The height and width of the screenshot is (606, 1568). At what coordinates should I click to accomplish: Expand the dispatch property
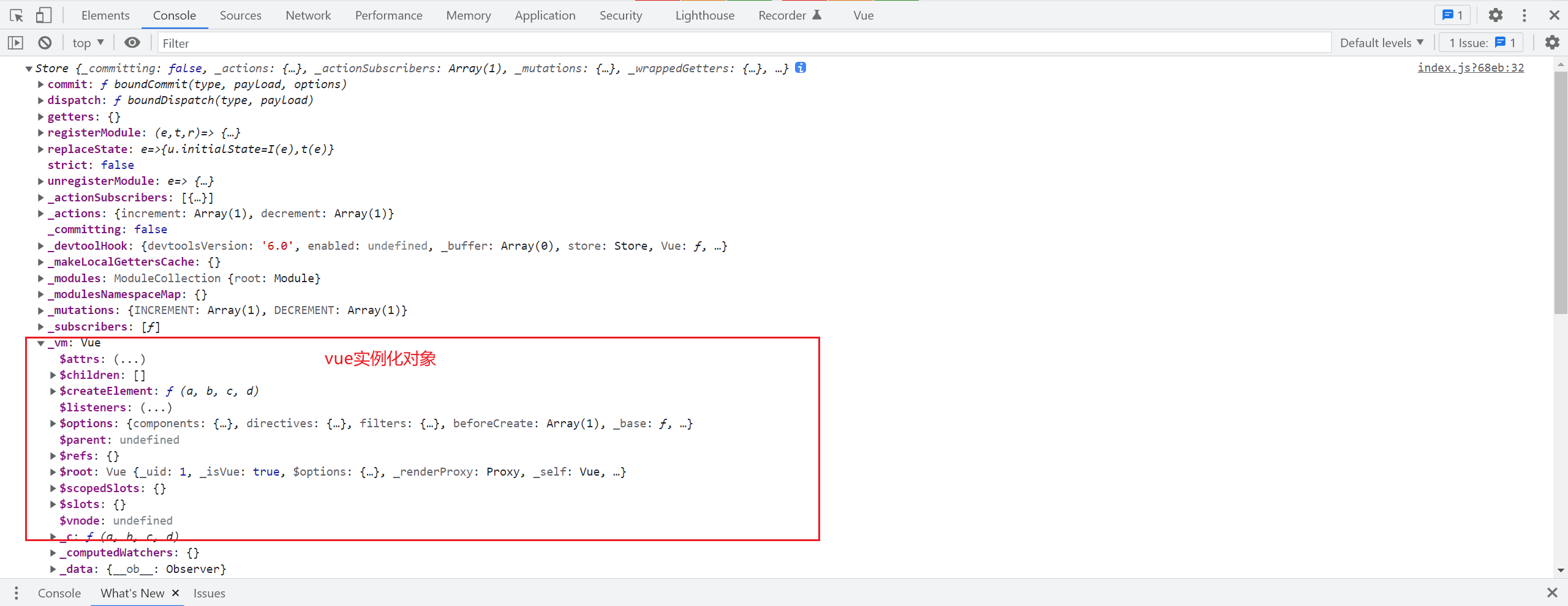(41, 100)
